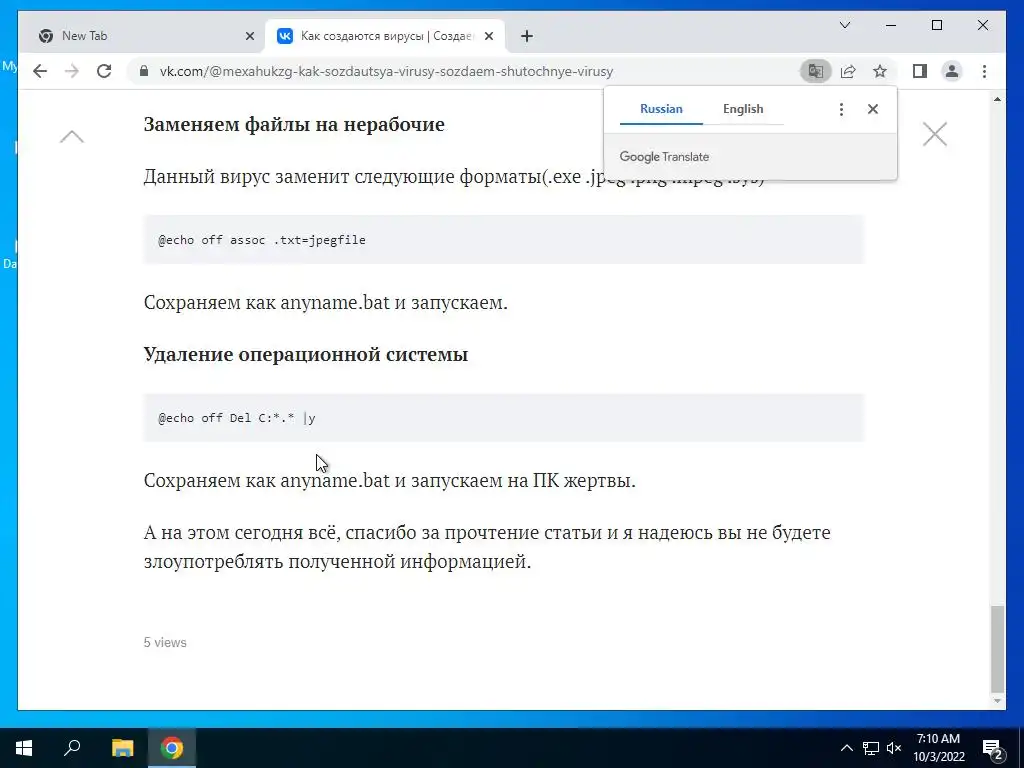Close the VK article tab

point(488,36)
